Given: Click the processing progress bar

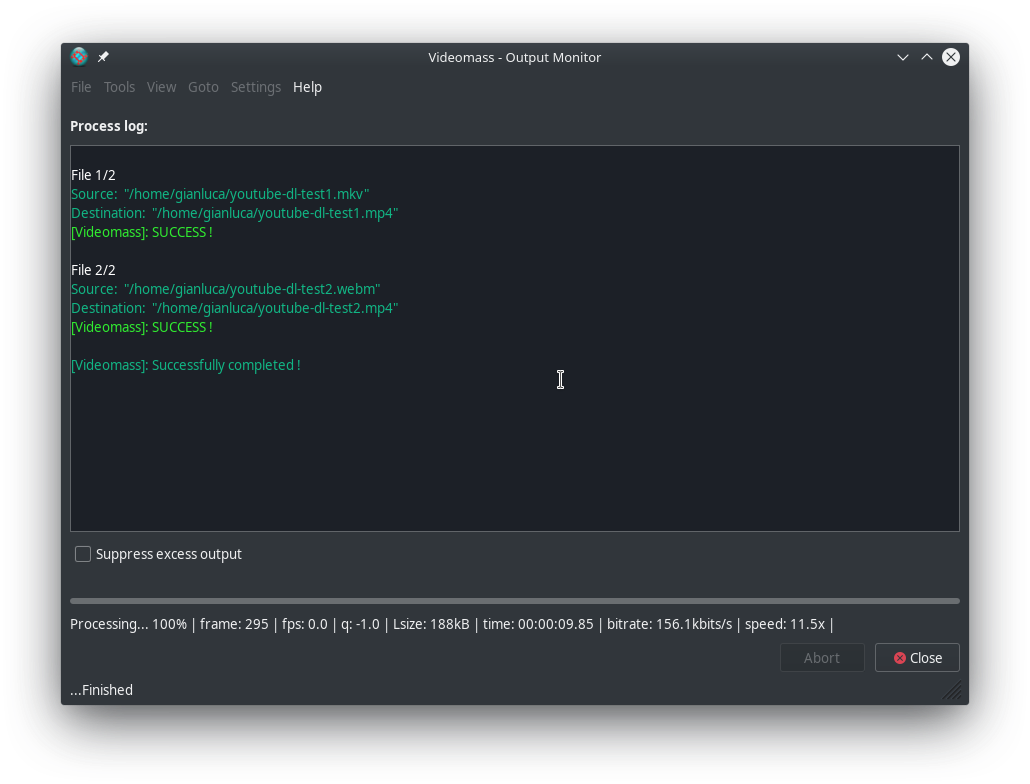Looking at the screenshot, I should 515,601.
